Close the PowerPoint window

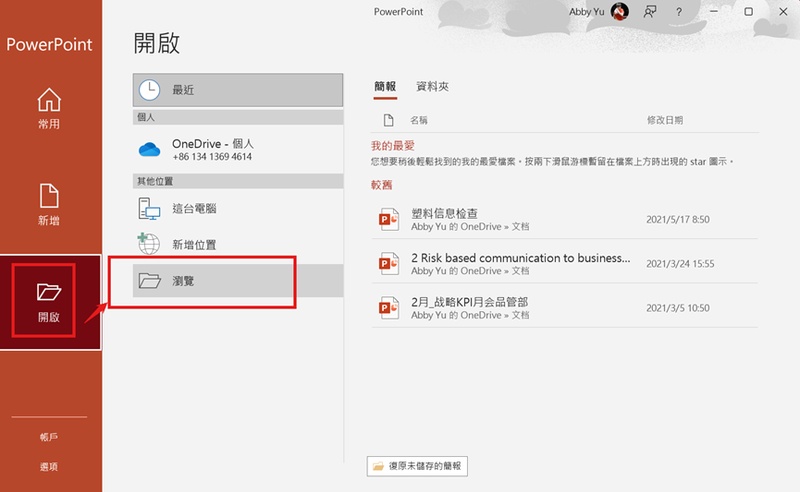pos(783,11)
